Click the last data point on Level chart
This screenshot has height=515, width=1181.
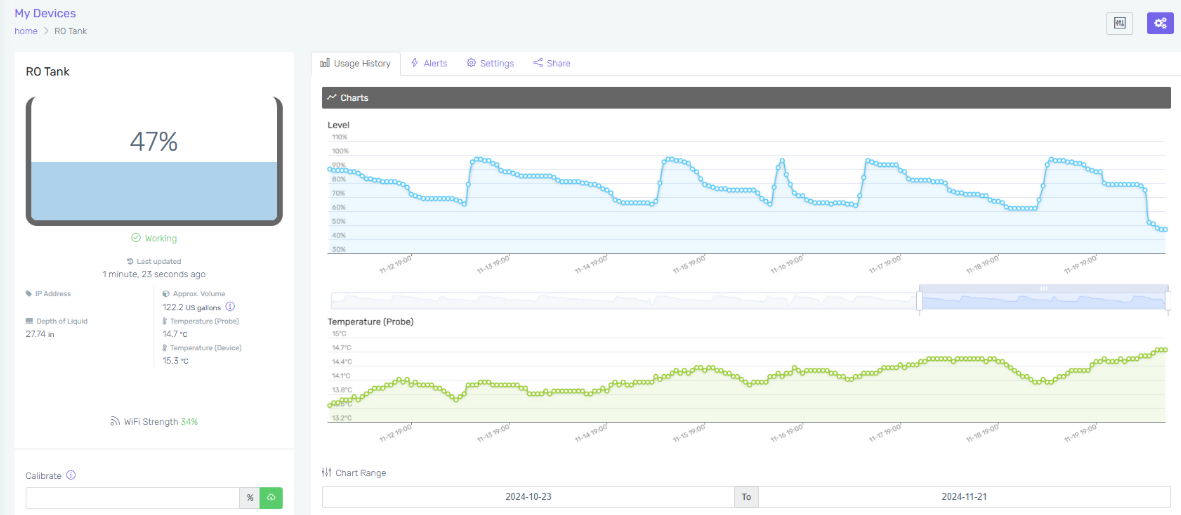(x=1164, y=229)
